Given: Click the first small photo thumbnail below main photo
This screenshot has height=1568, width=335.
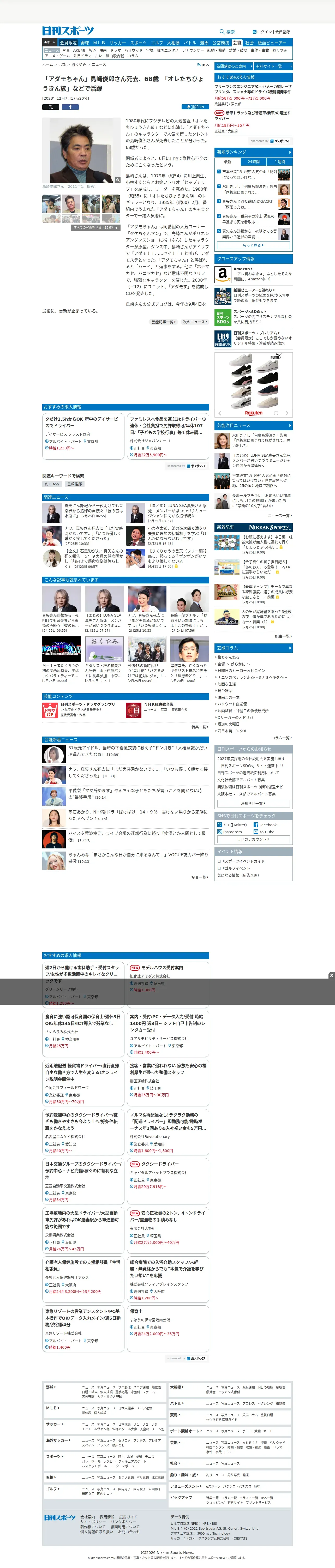Looking at the screenshot, I should coord(51,204).
